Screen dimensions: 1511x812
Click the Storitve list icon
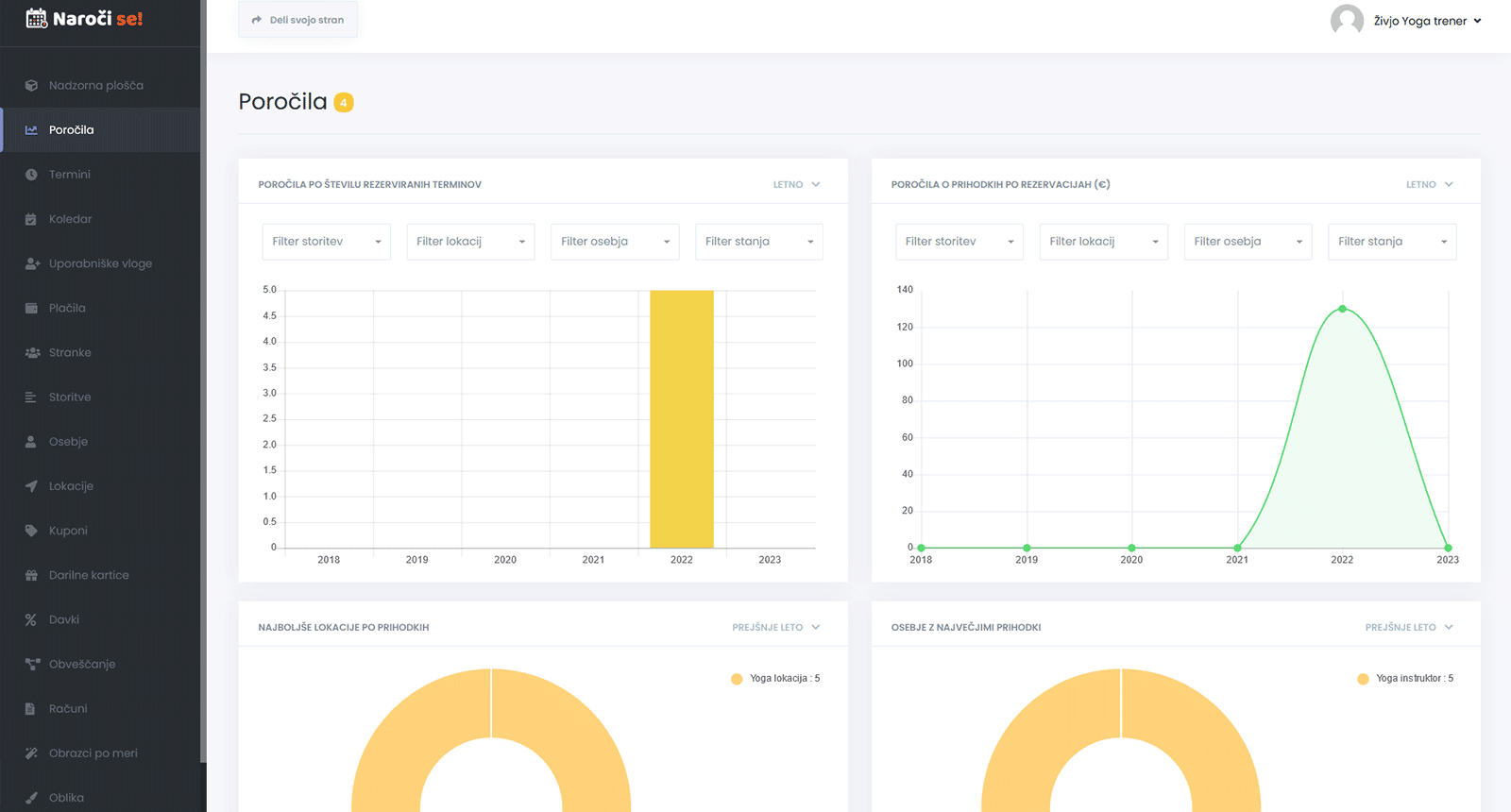[31, 397]
